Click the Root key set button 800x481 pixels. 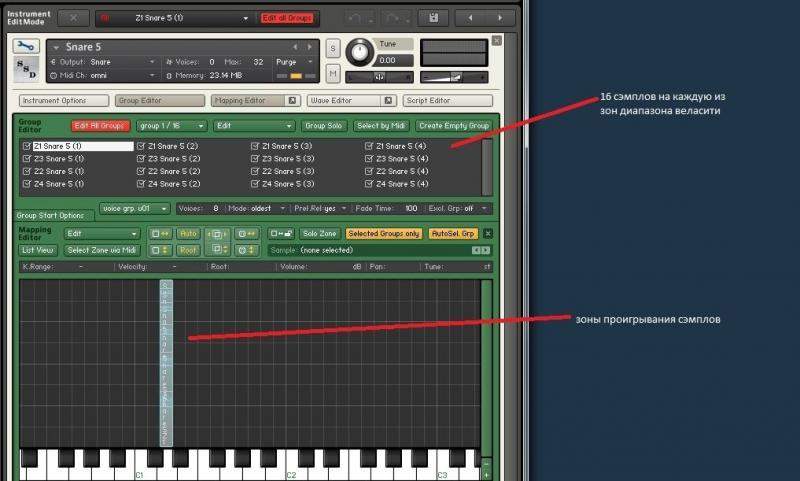[188, 250]
